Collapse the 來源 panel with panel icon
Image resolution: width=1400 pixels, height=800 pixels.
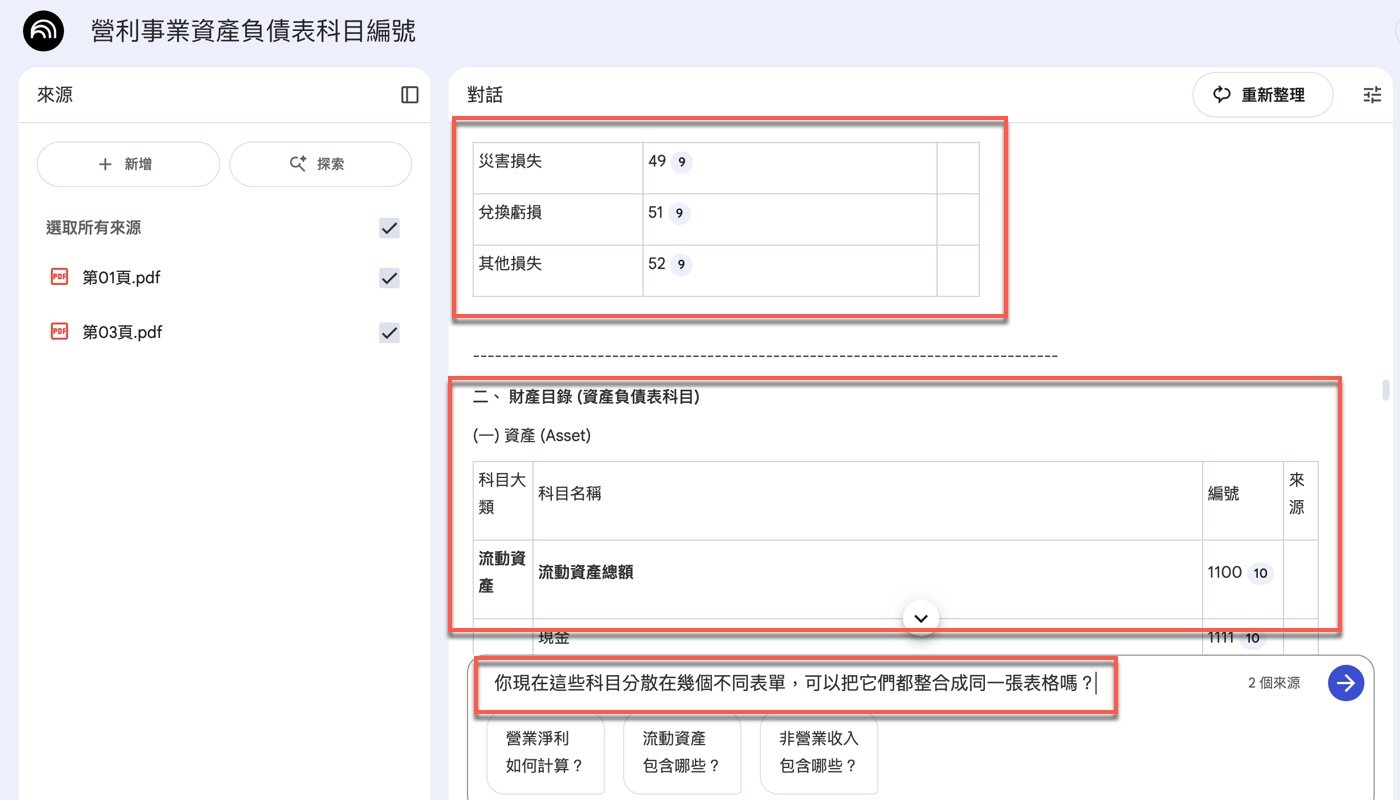pos(409,93)
